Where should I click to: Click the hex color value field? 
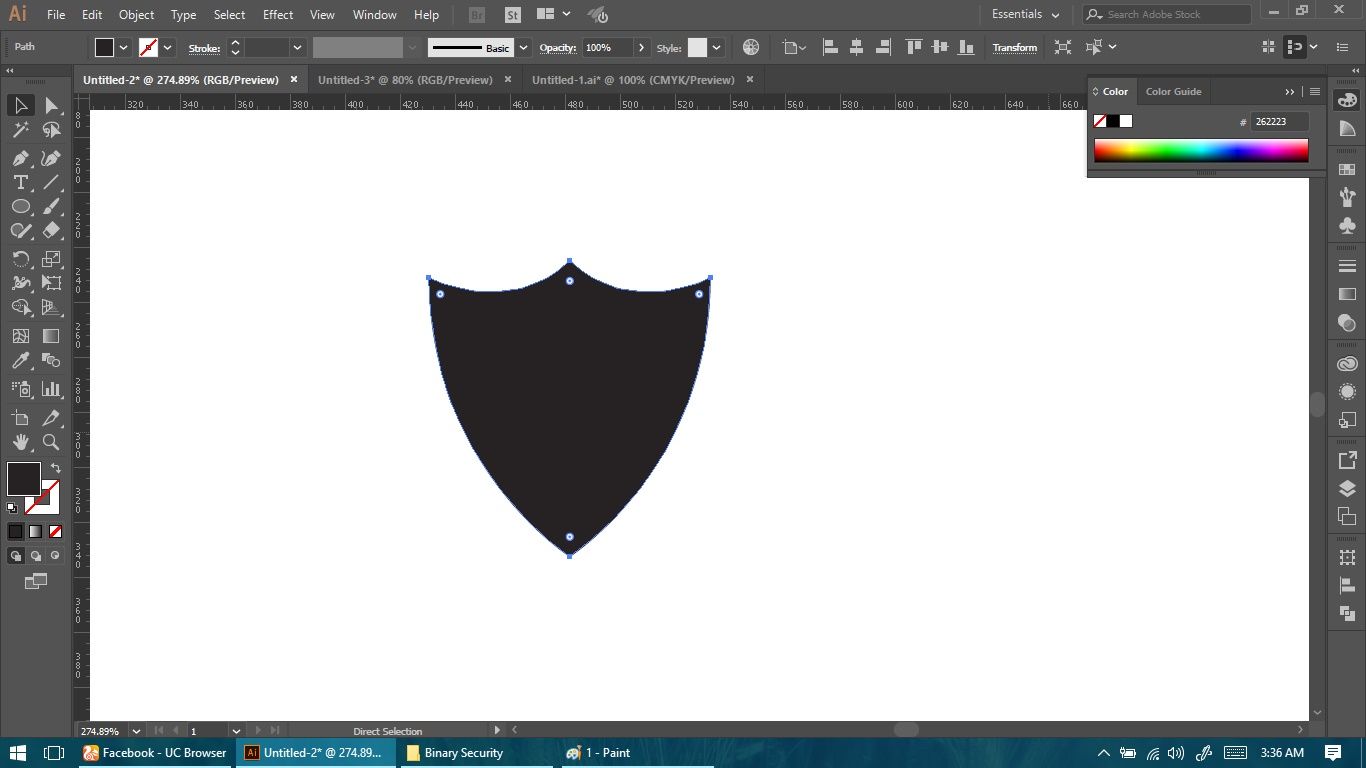click(1281, 121)
